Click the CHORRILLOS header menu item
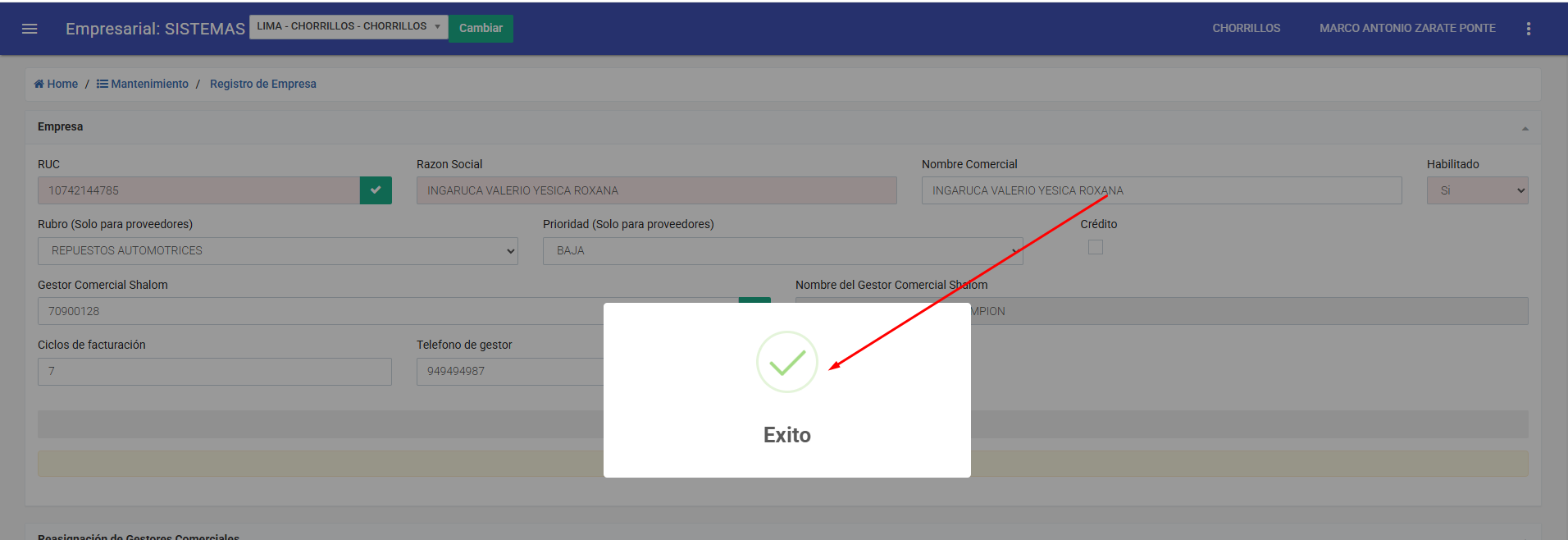 [x=1246, y=28]
